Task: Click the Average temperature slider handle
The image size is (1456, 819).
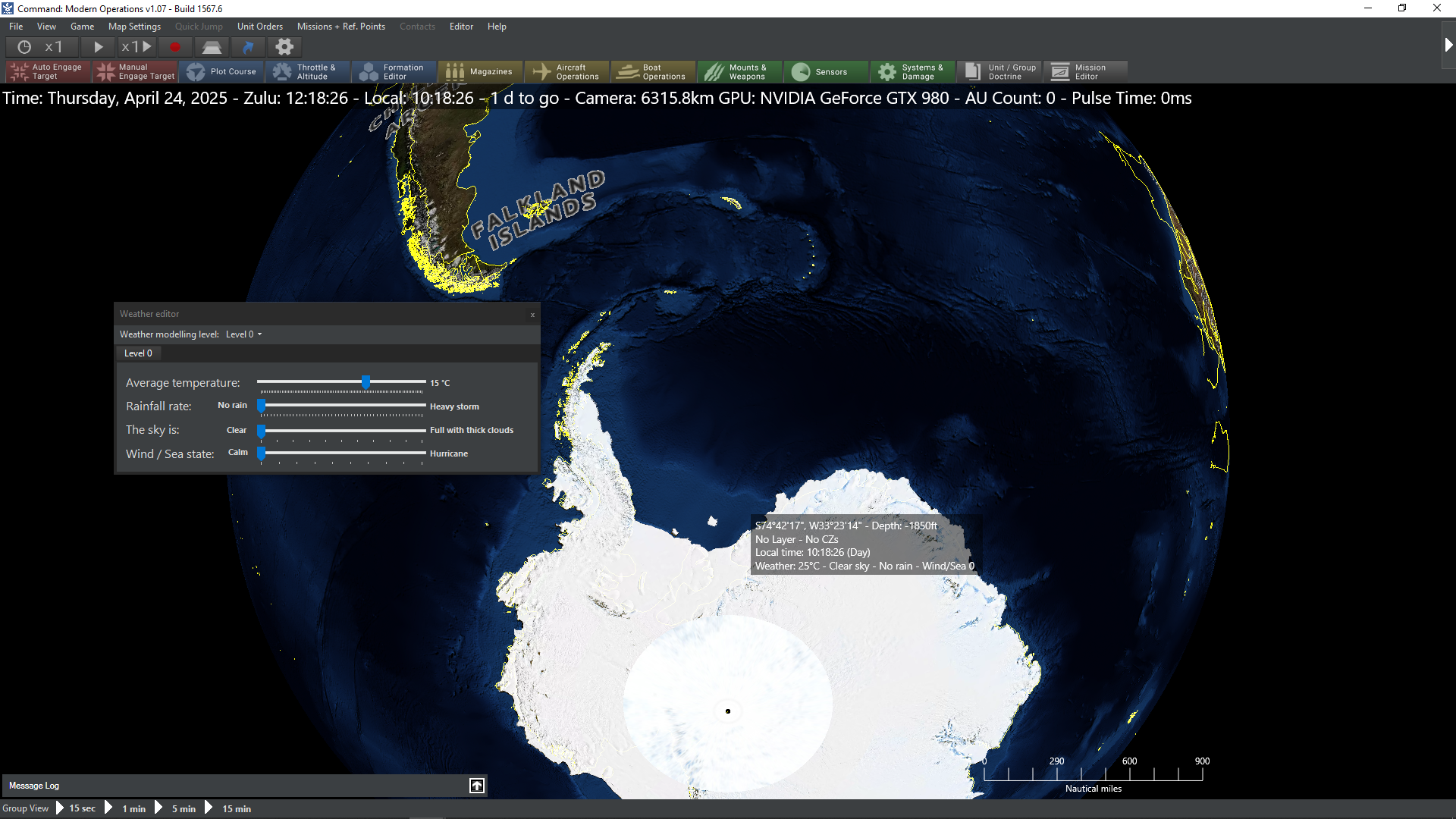Action: click(x=366, y=382)
